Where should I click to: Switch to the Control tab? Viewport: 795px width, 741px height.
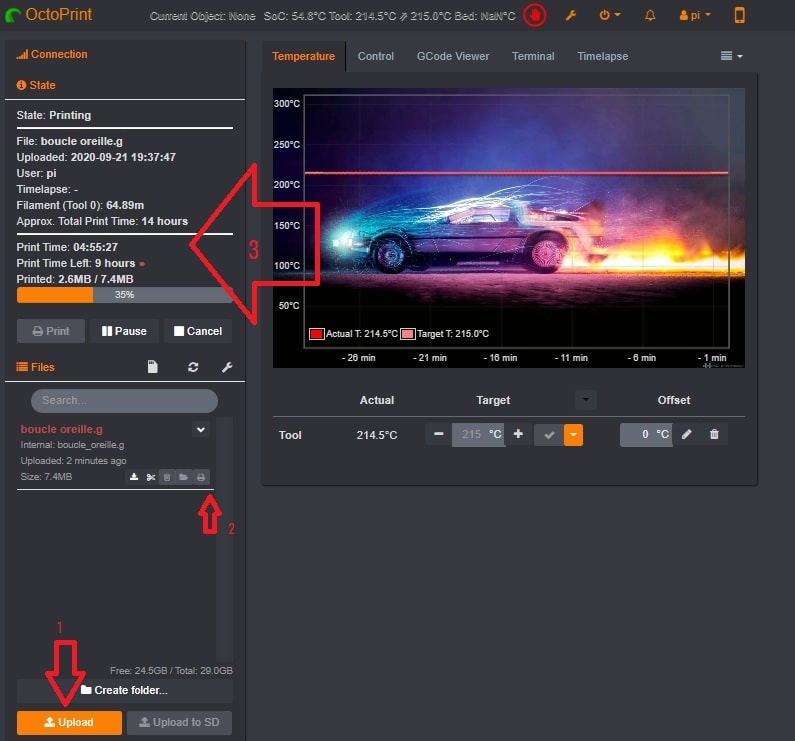(x=376, y=56)
